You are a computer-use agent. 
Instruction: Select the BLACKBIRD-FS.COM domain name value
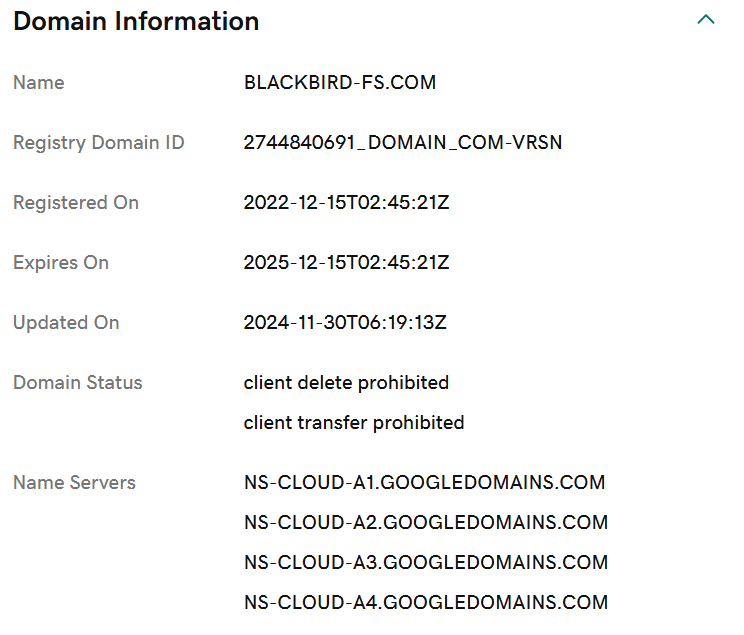(x=340, y=83)
